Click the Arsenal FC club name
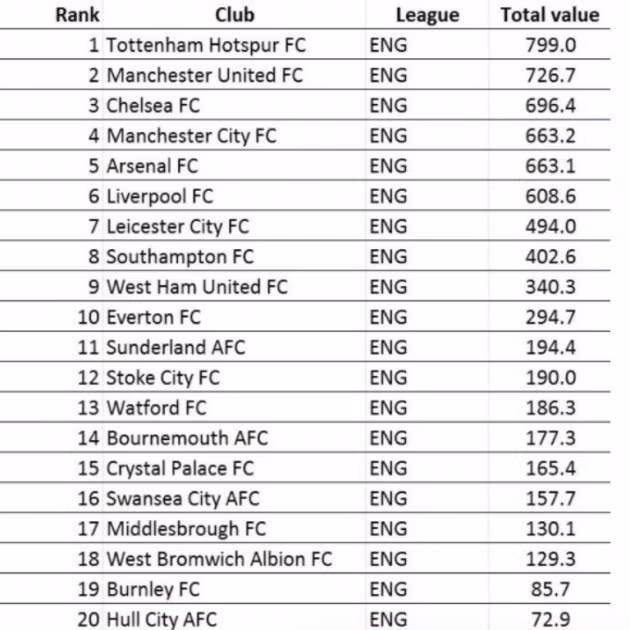Image resolution: width=630 pixels, height=630 pixels. pyautogui.click(x=152, y=166)
